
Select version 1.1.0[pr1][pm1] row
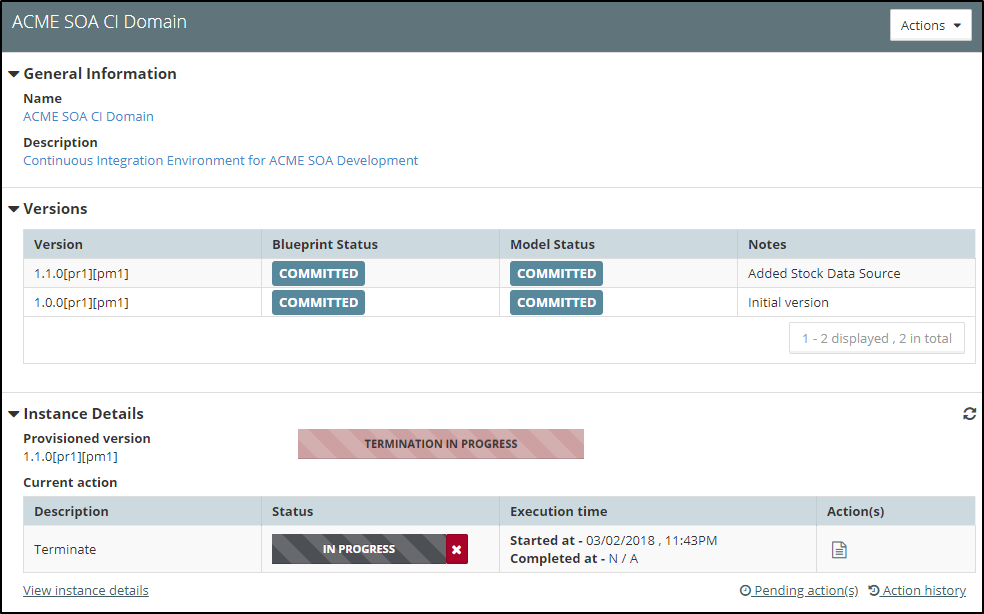tap(81, 273)
